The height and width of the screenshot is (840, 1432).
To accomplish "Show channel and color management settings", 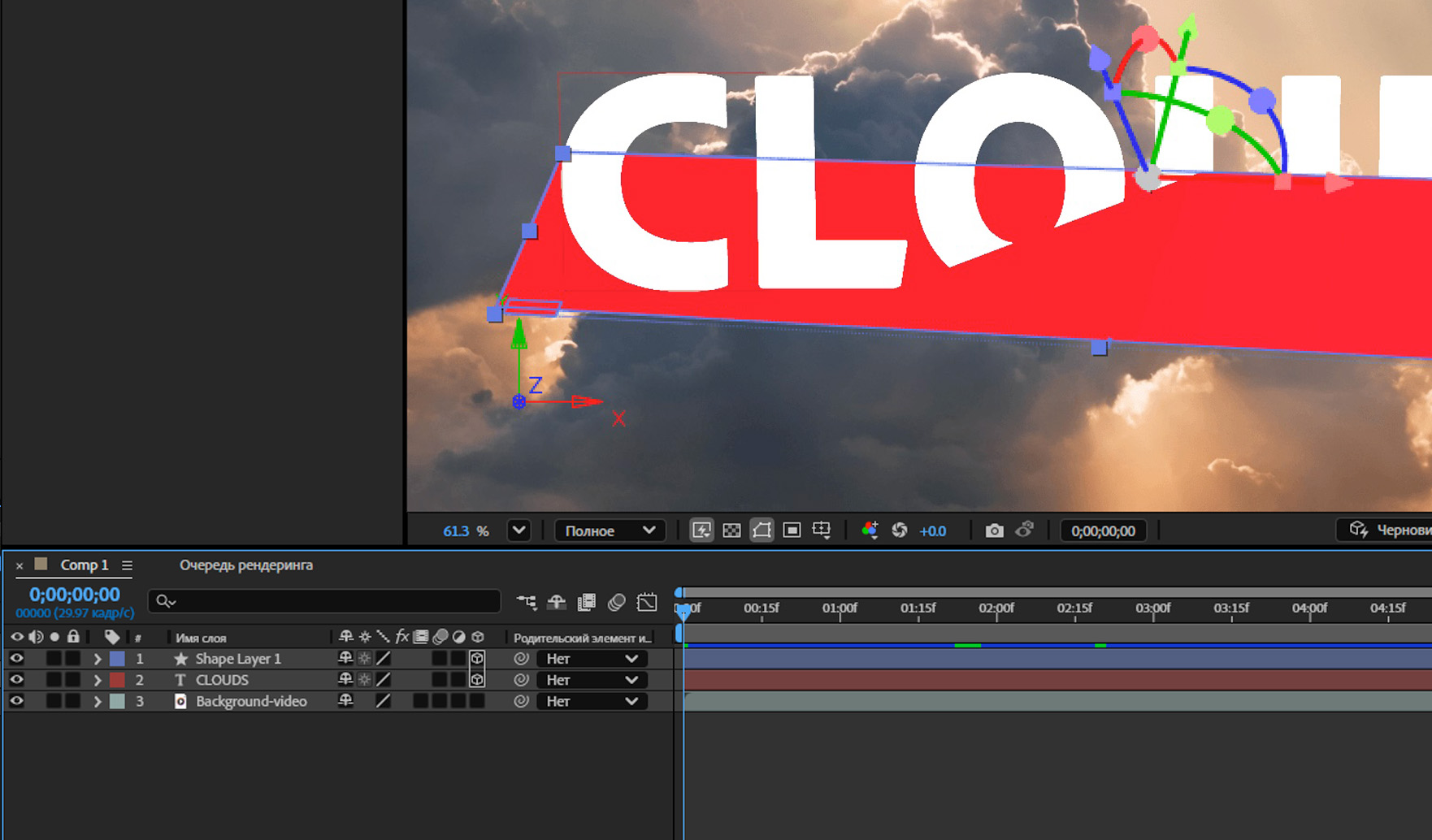I will click(x=870, y=530).
